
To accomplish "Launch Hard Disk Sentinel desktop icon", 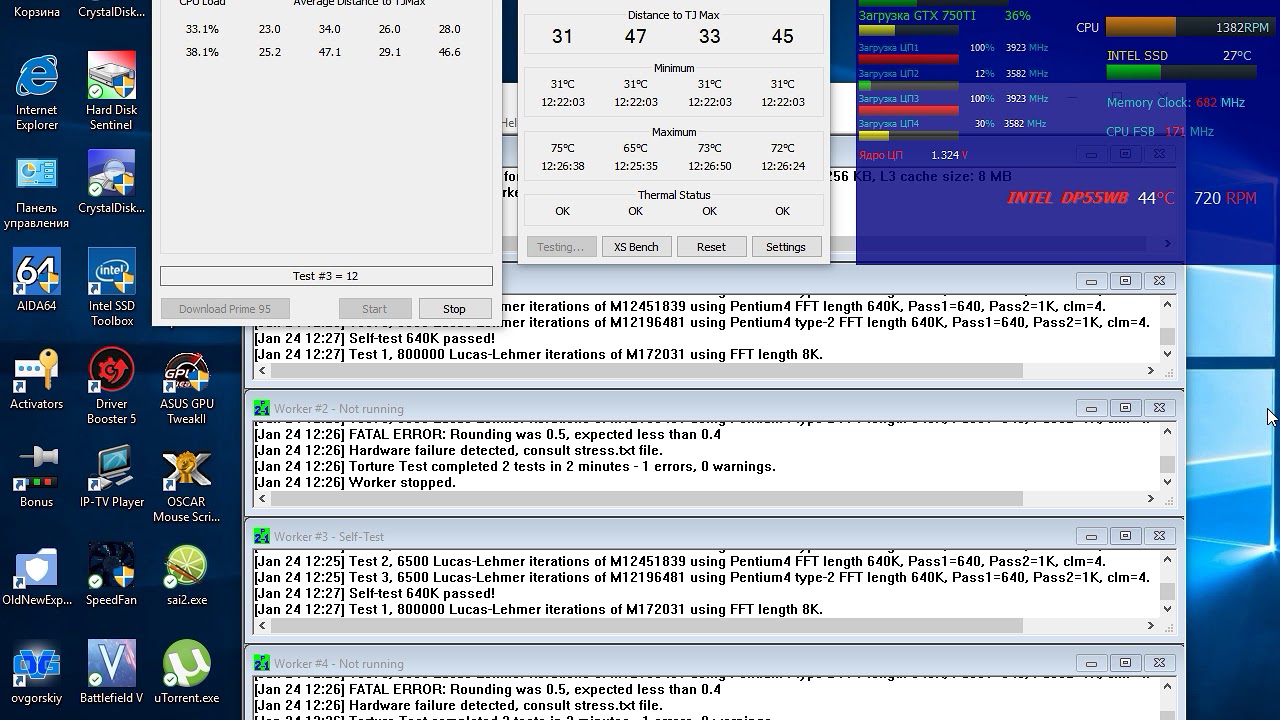I will pos(111,93).
